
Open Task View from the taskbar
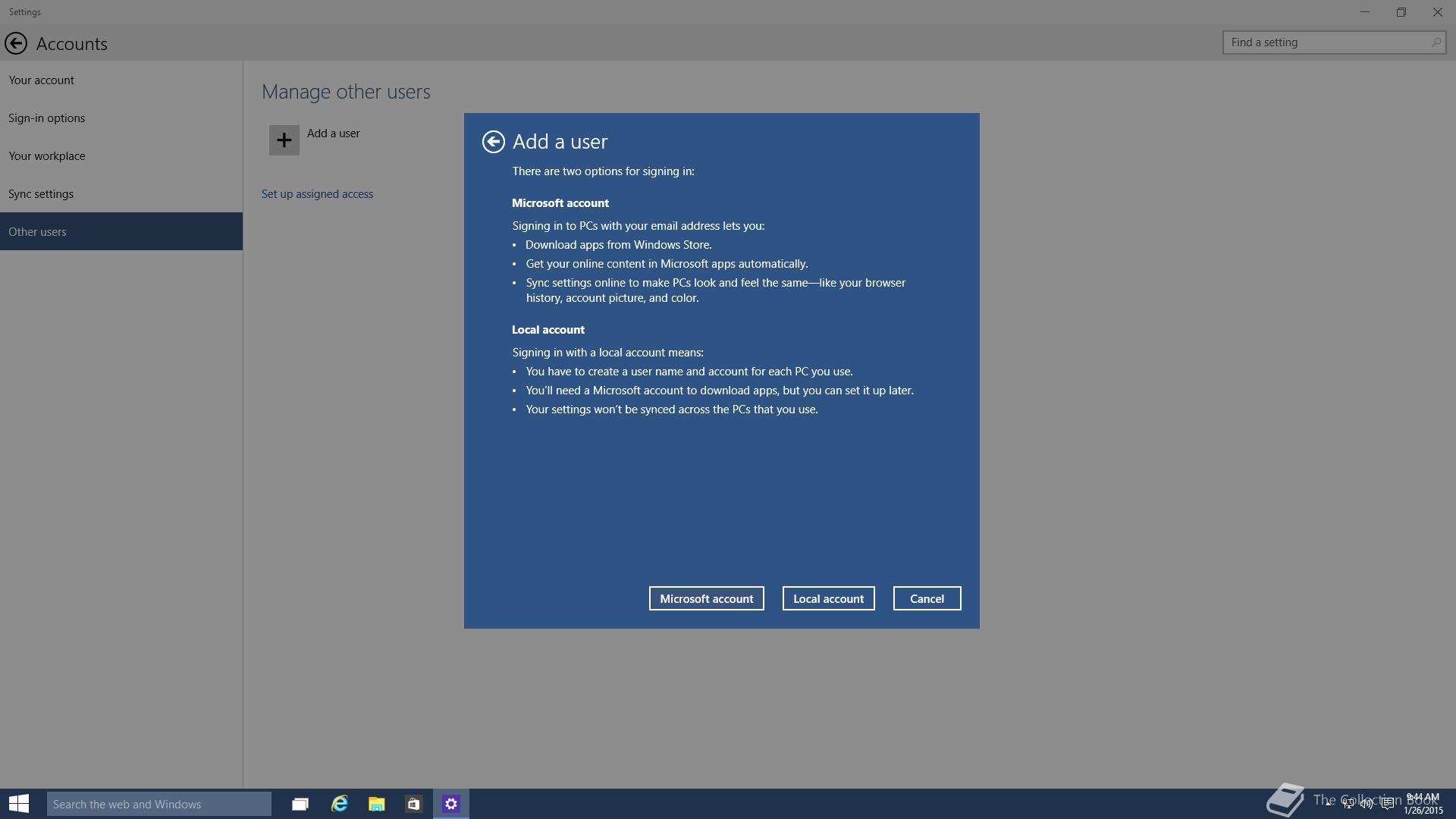[x=300, y=804]
